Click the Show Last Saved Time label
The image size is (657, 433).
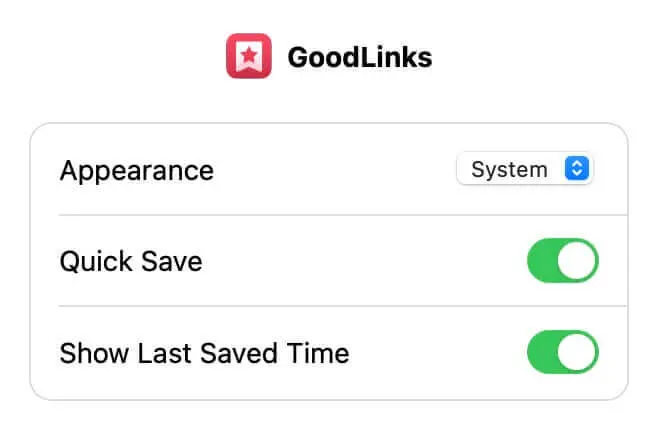(x=204, y=353)
